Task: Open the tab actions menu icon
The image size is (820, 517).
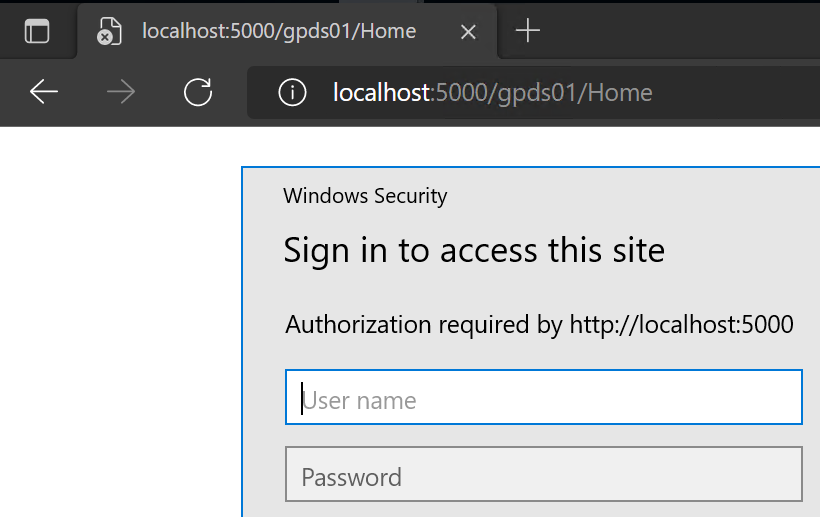Action: tap(37, 31)
